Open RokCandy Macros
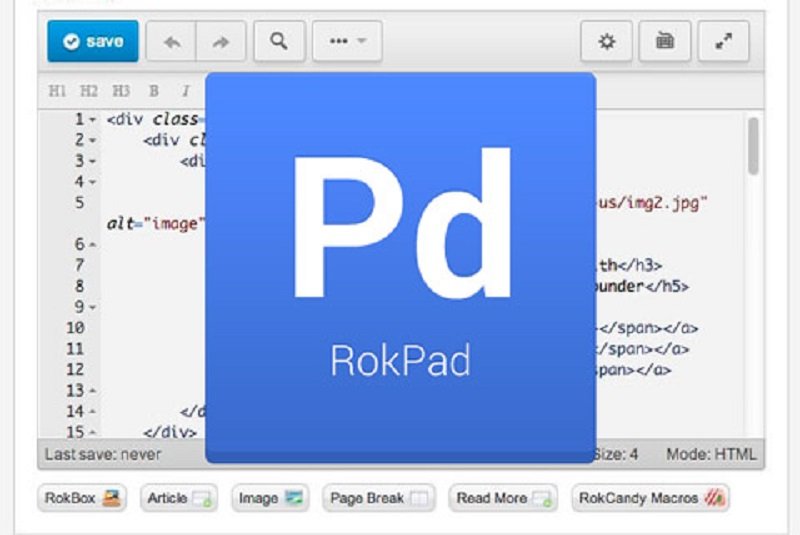The width and height of the screenshot is (800, 535). [651, 498]
